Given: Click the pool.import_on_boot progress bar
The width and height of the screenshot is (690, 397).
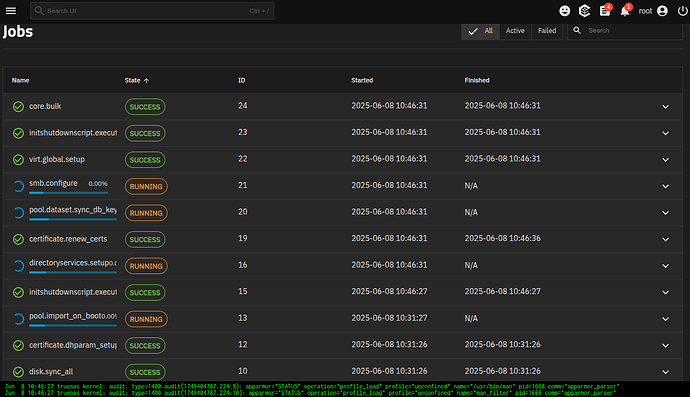Looking at the screenshot, I should [x=73, y=325].
